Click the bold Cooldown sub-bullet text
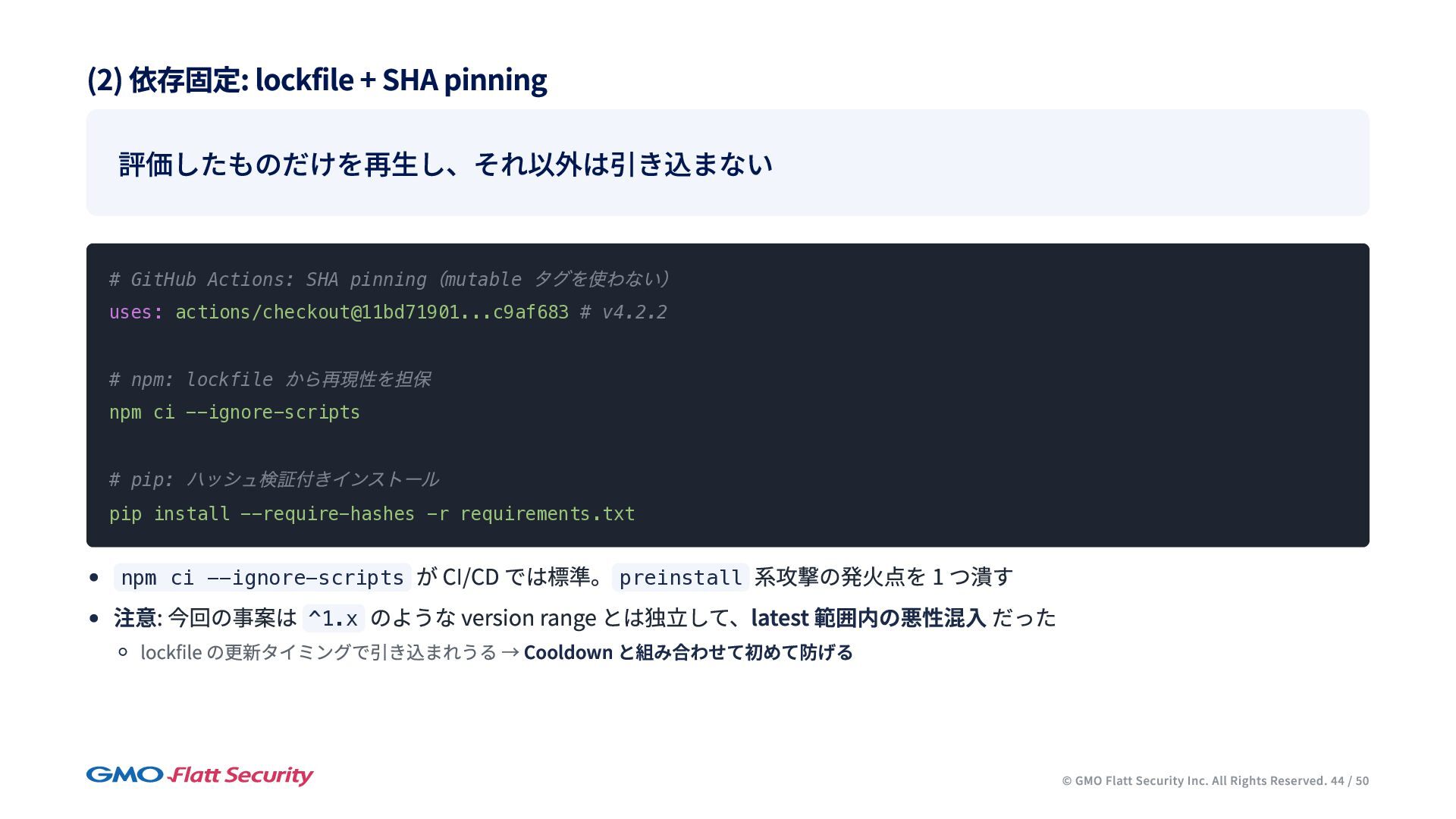The width and height of the screenshot is (1456, 819). click(x=688, y=653)
